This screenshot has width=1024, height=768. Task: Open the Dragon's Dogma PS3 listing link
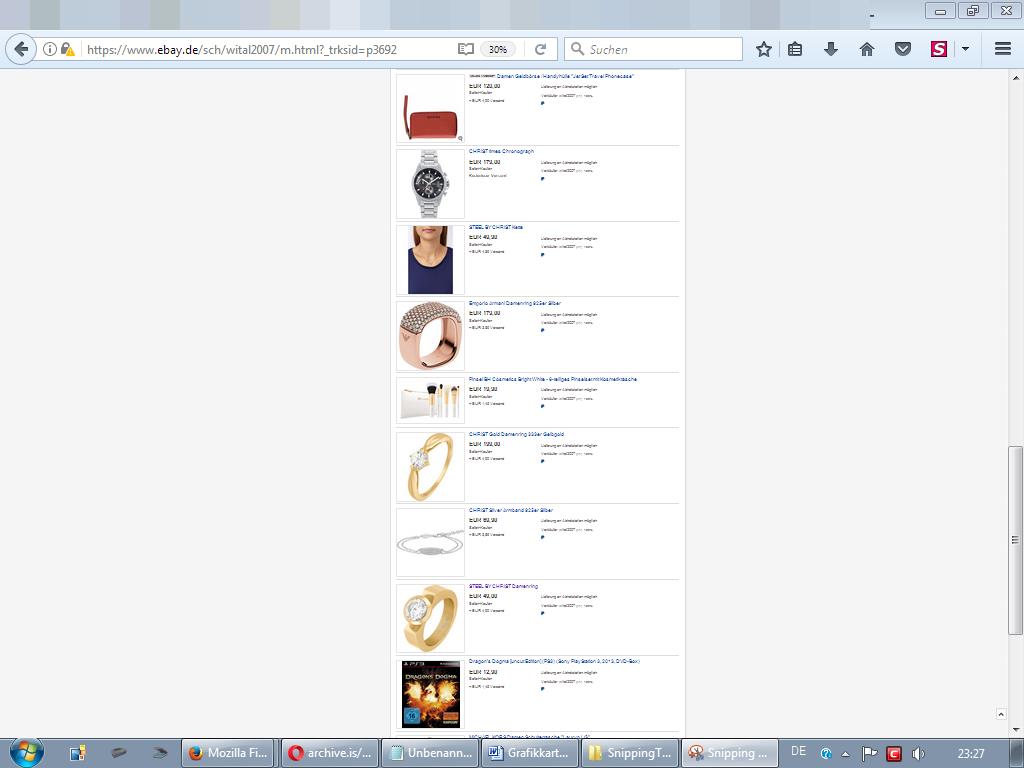click(x=554, y=661)
